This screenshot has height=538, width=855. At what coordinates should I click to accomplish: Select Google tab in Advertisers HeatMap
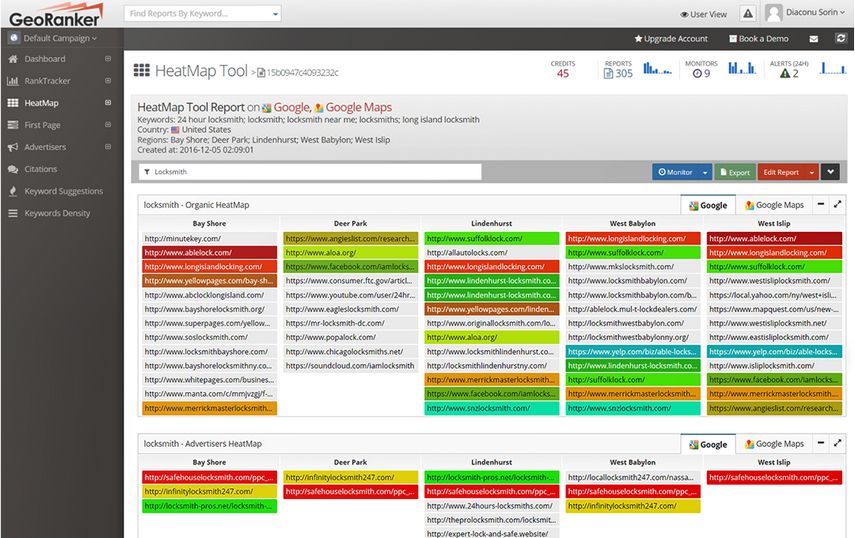coord(708,444)
